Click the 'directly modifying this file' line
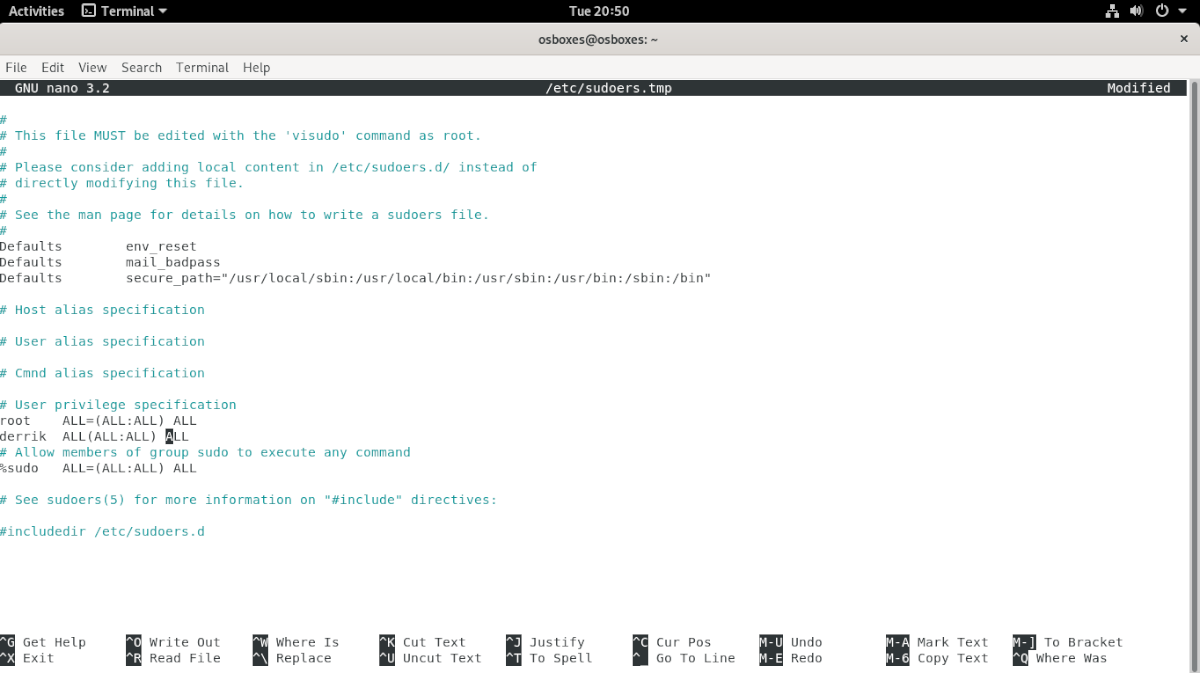The height and width of the screenshot is (673, 1200). (x=122, y=183)
